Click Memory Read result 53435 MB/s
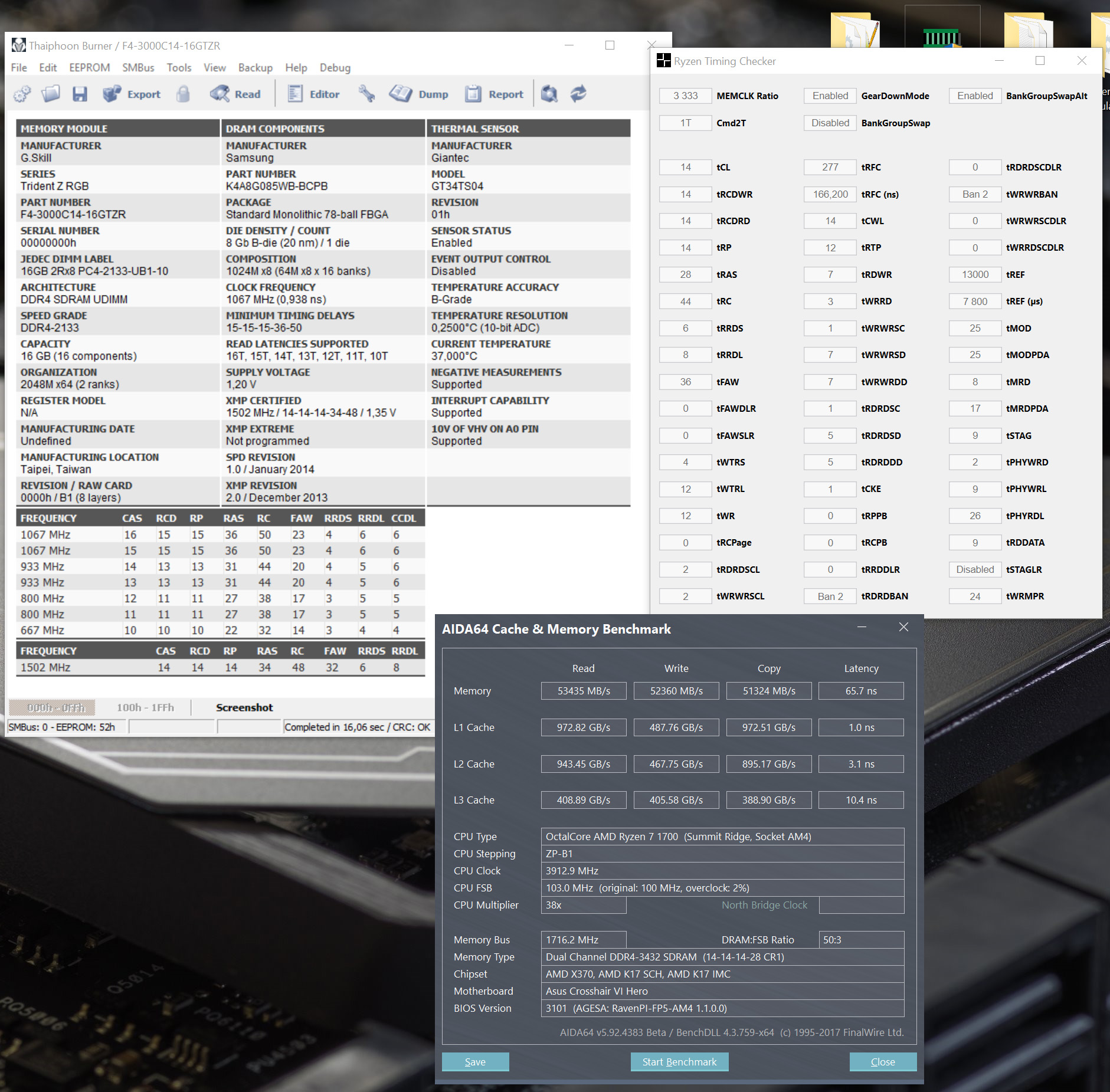Viewport: 1110px width, 1092px height. click(x=584, y=691)
